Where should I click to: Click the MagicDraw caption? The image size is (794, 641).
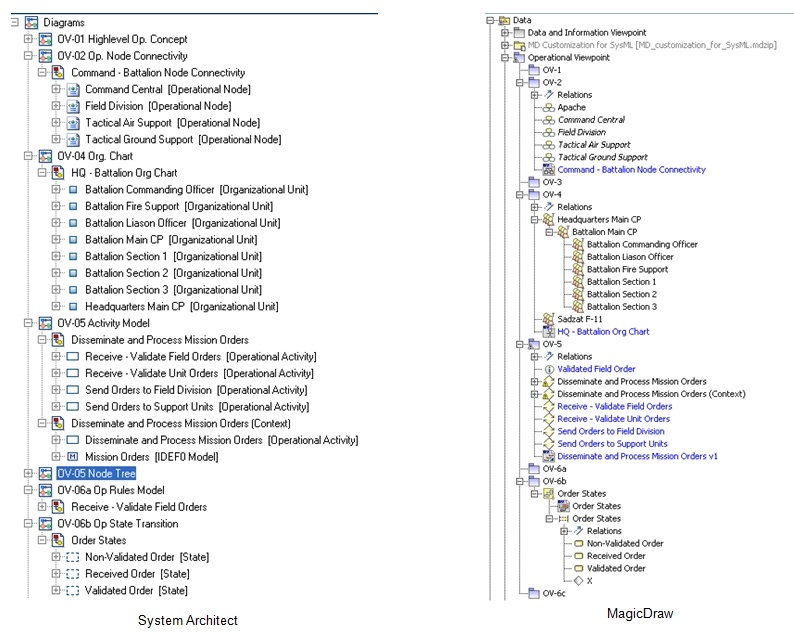[x=640, y=614]
